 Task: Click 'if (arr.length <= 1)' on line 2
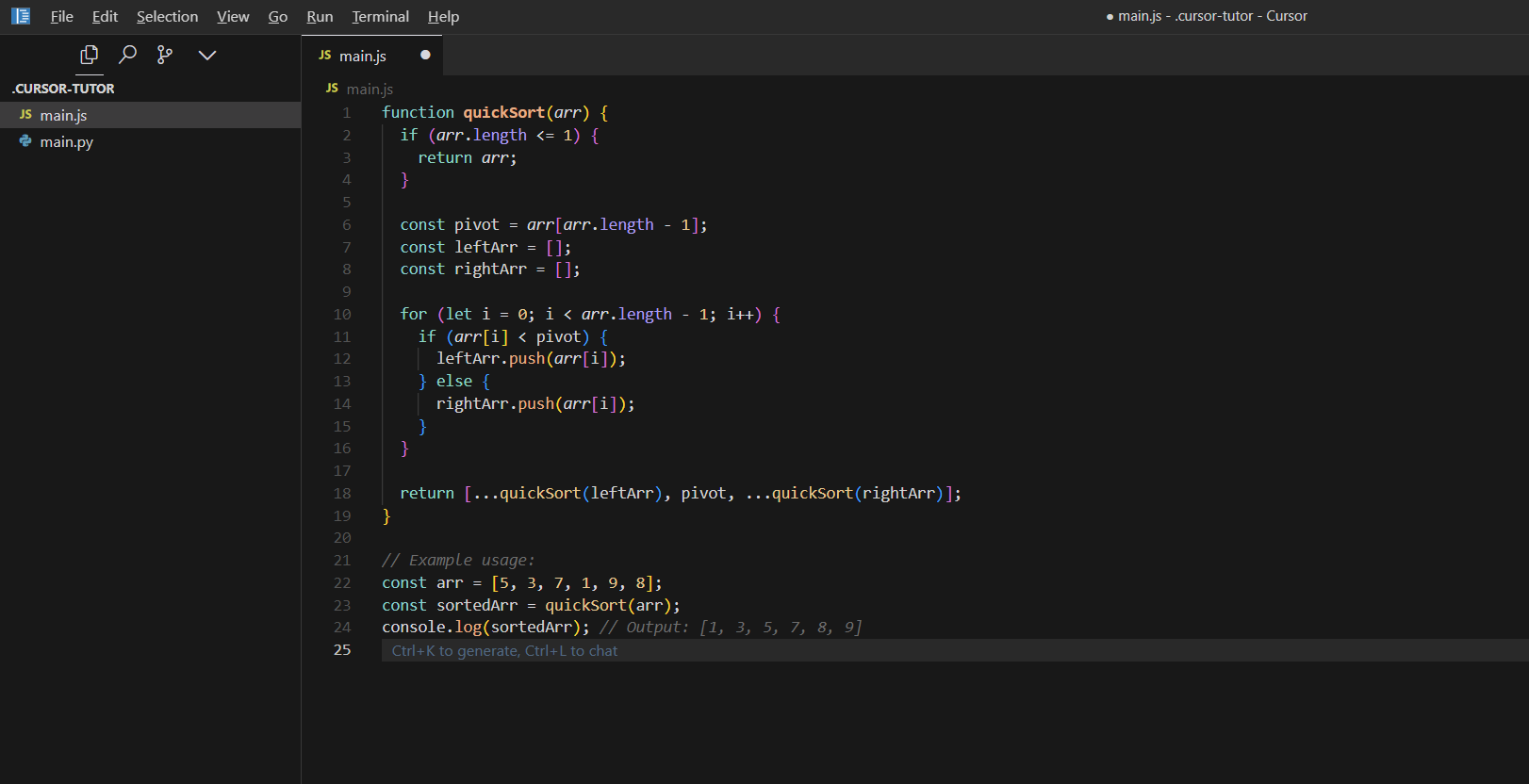490,135
